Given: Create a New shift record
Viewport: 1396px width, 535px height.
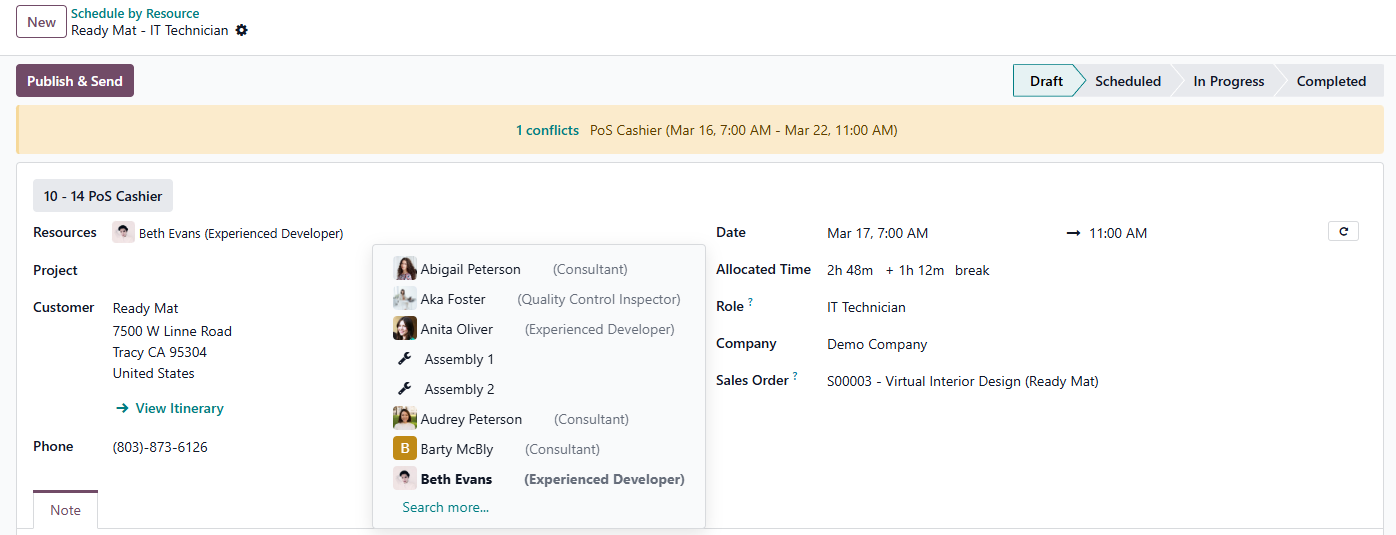Looking at the screenshot, I should pos(42,22).
